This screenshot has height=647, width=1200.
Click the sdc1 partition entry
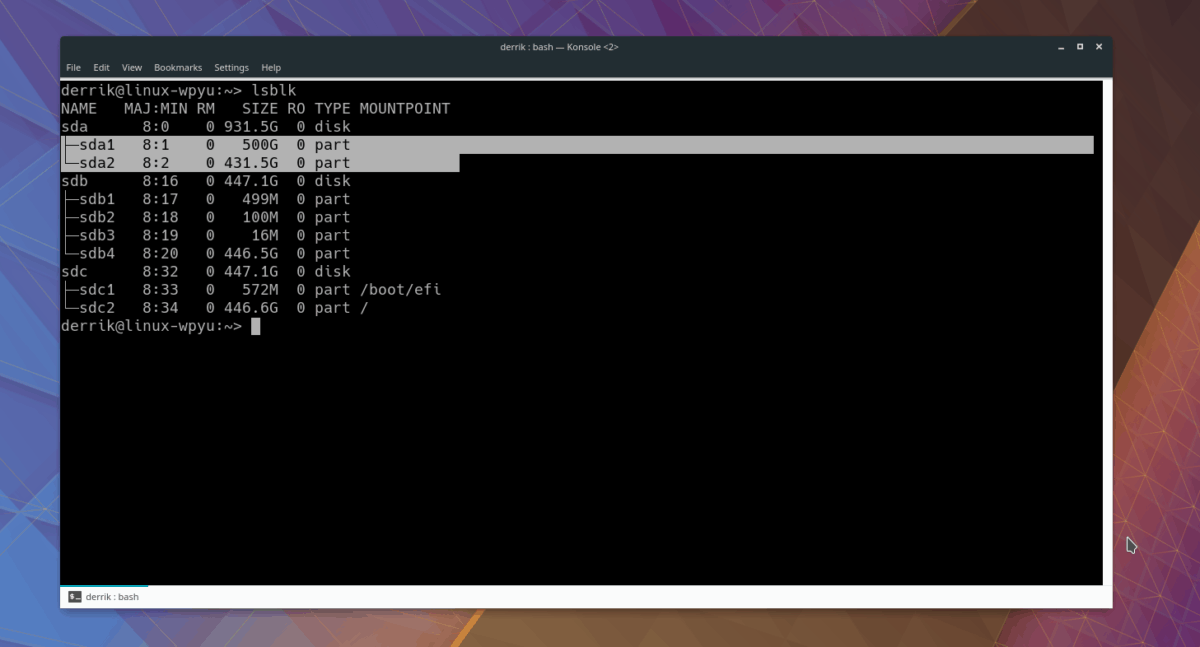coord(97,289)
